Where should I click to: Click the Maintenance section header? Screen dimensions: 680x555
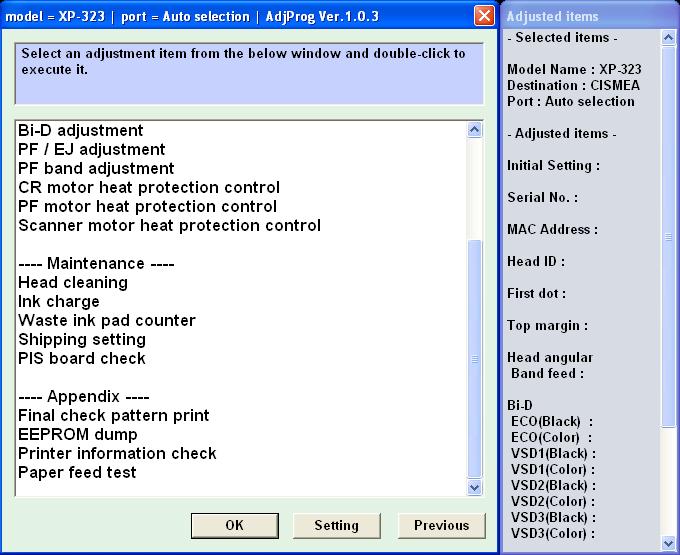pyautogui.click(x=96, y=264)
